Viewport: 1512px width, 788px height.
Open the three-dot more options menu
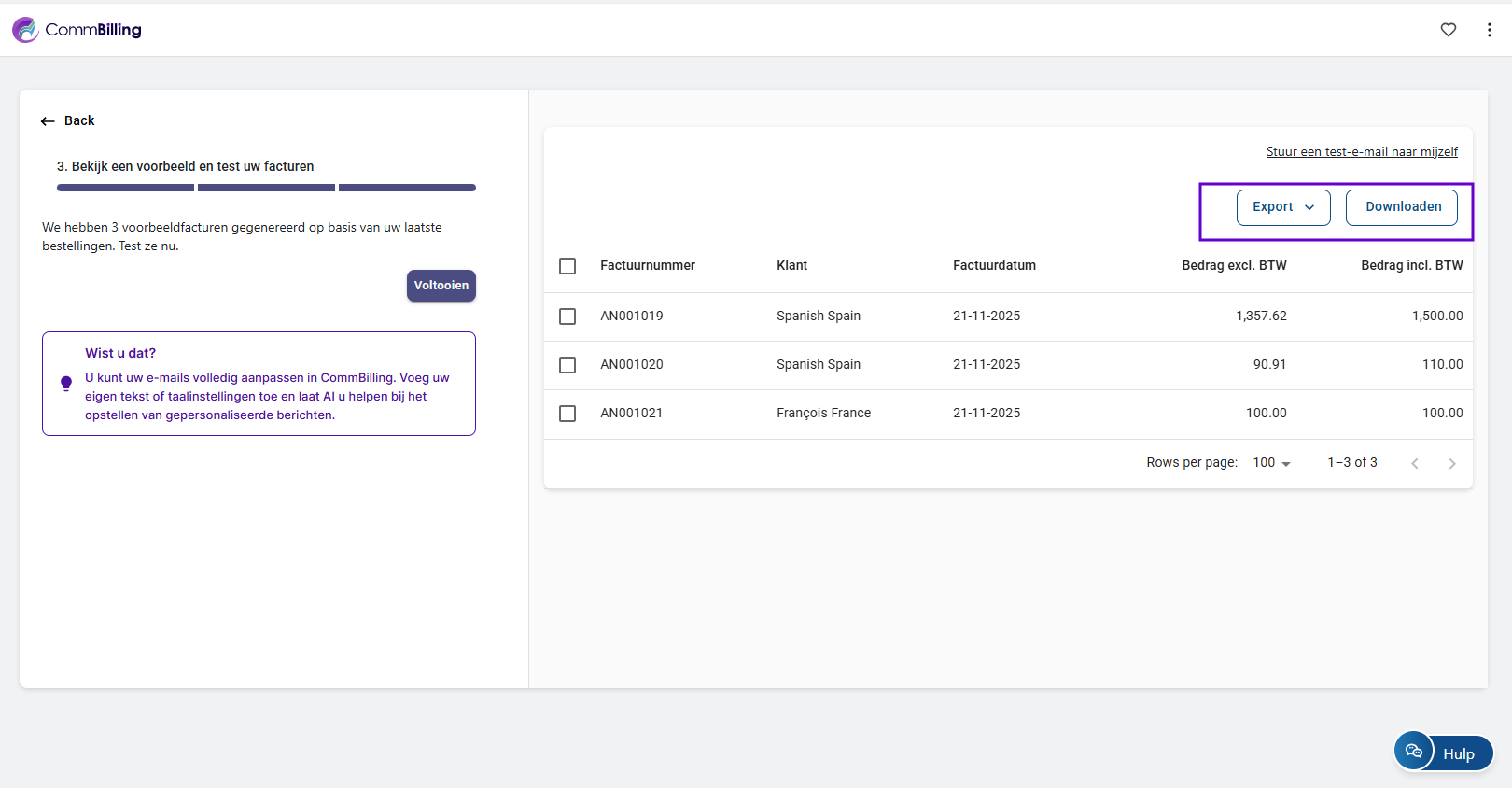[x=1489, y=30]
